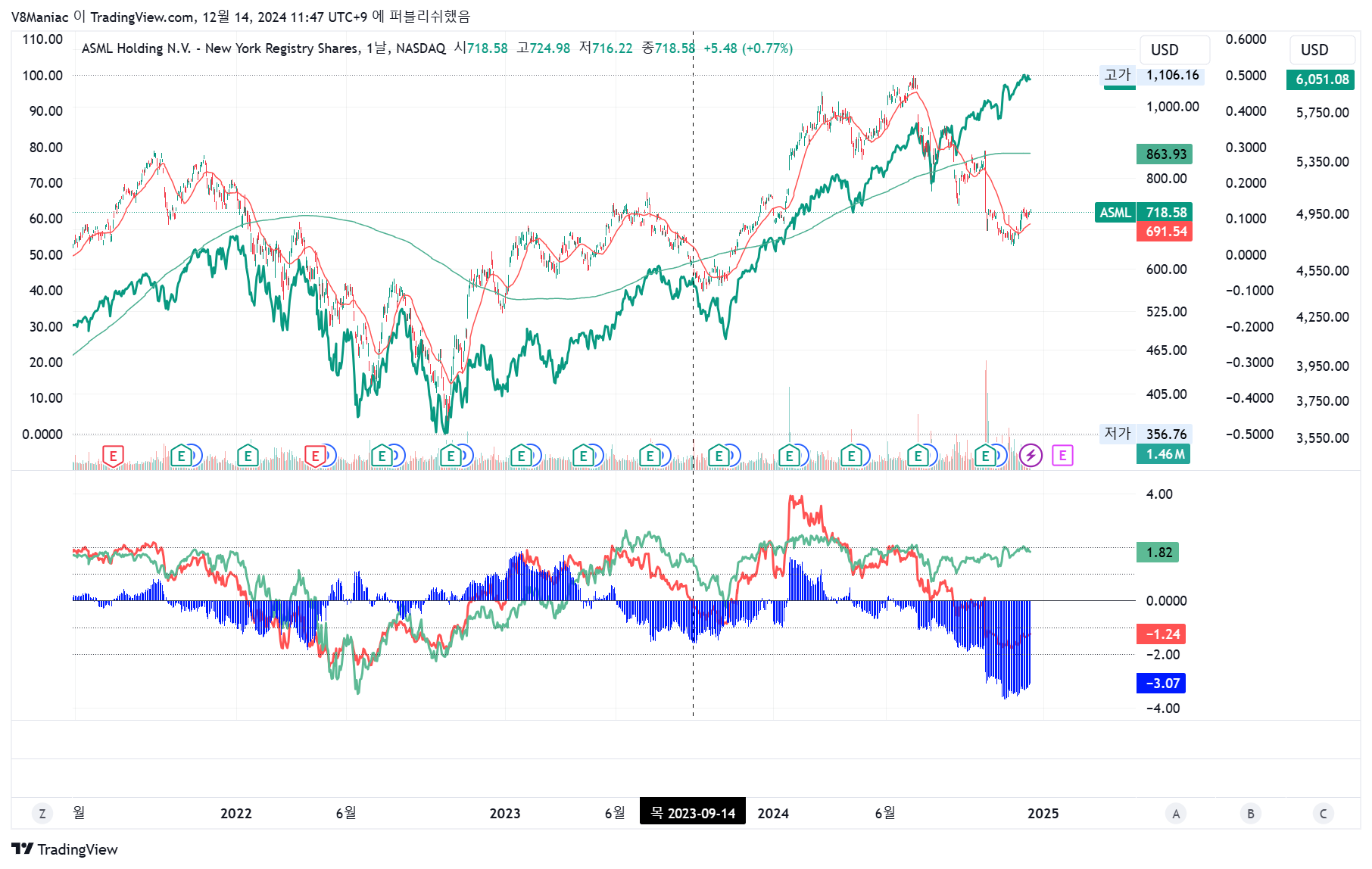Viewport: 1372px width, 869px height.
Task: Click the leftmost red earnings E marker
Action: pos(113,456)
